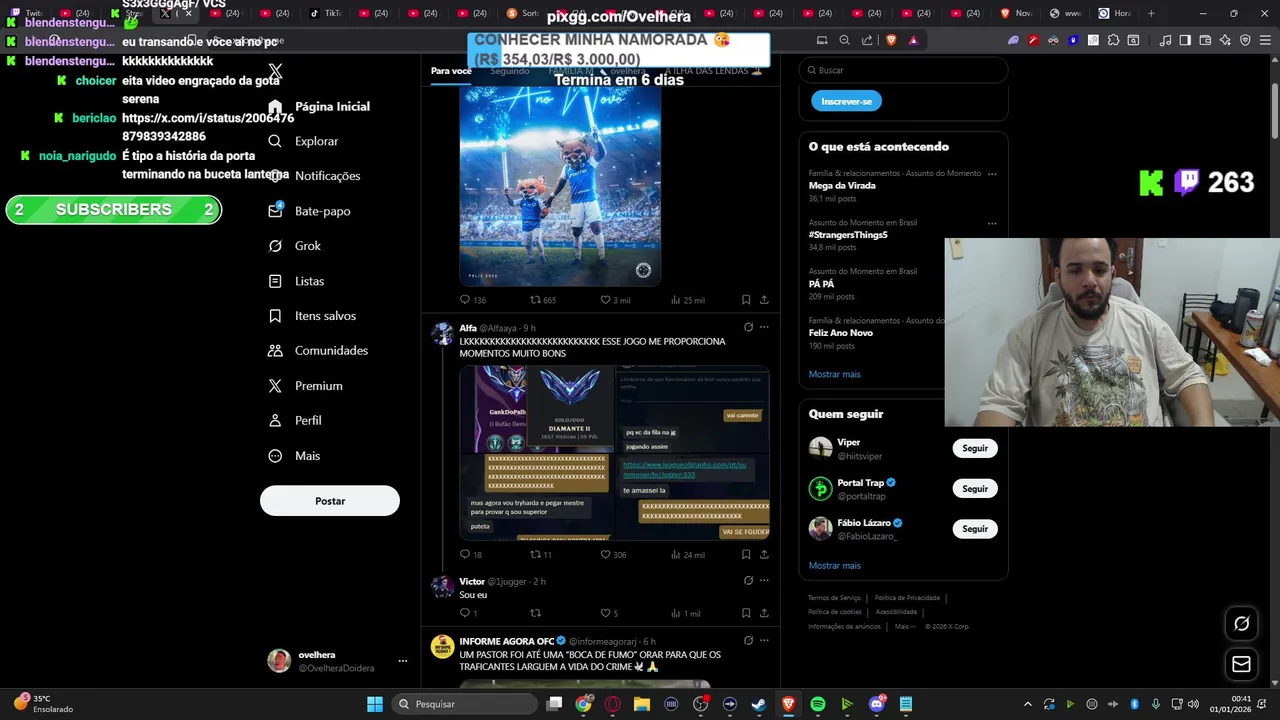Click the Inscrever-se button
The width and height of the screenshot is (1280, 720).
[846, 101]
